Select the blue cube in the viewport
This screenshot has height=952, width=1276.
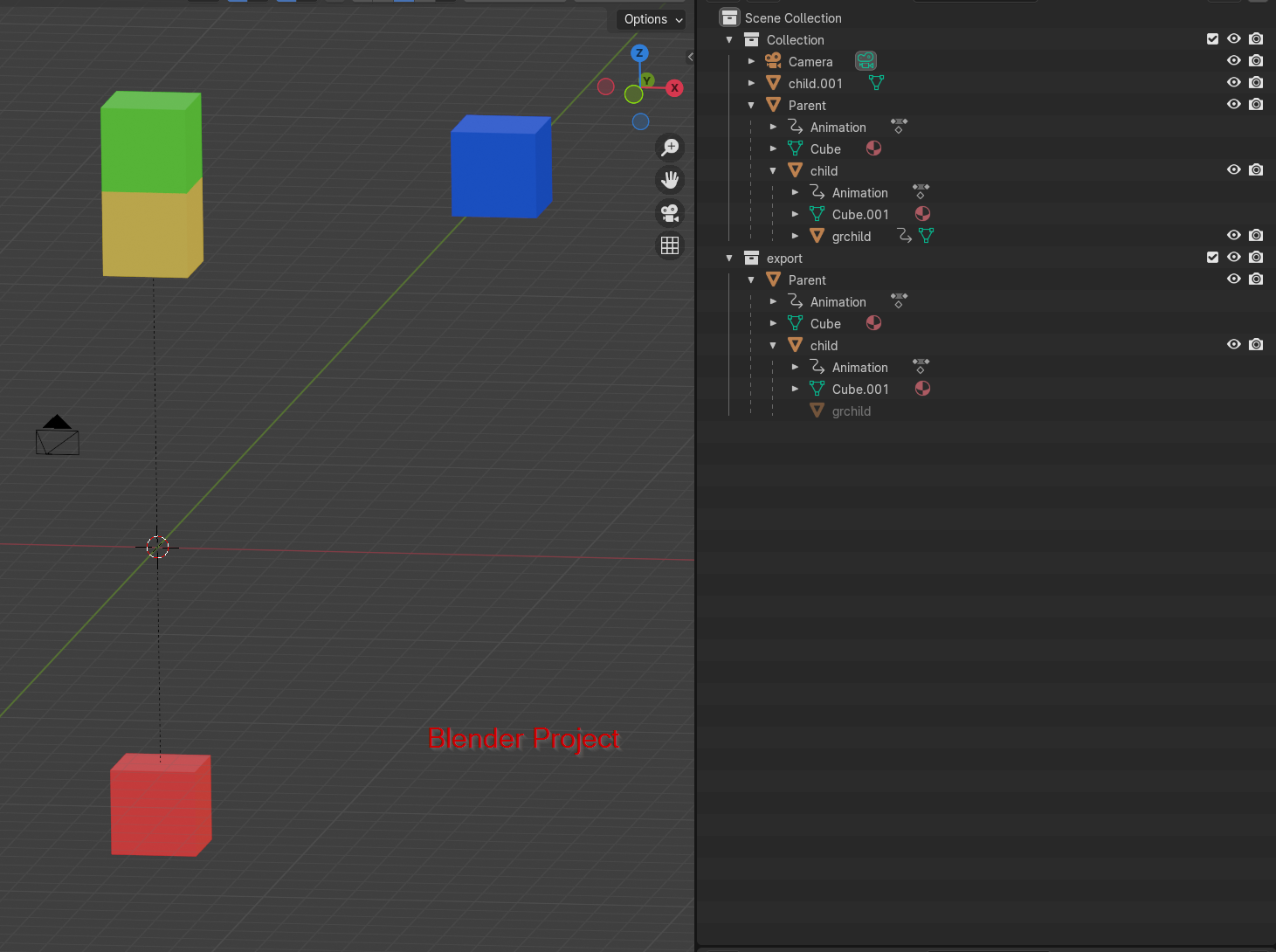click(500, 167)
